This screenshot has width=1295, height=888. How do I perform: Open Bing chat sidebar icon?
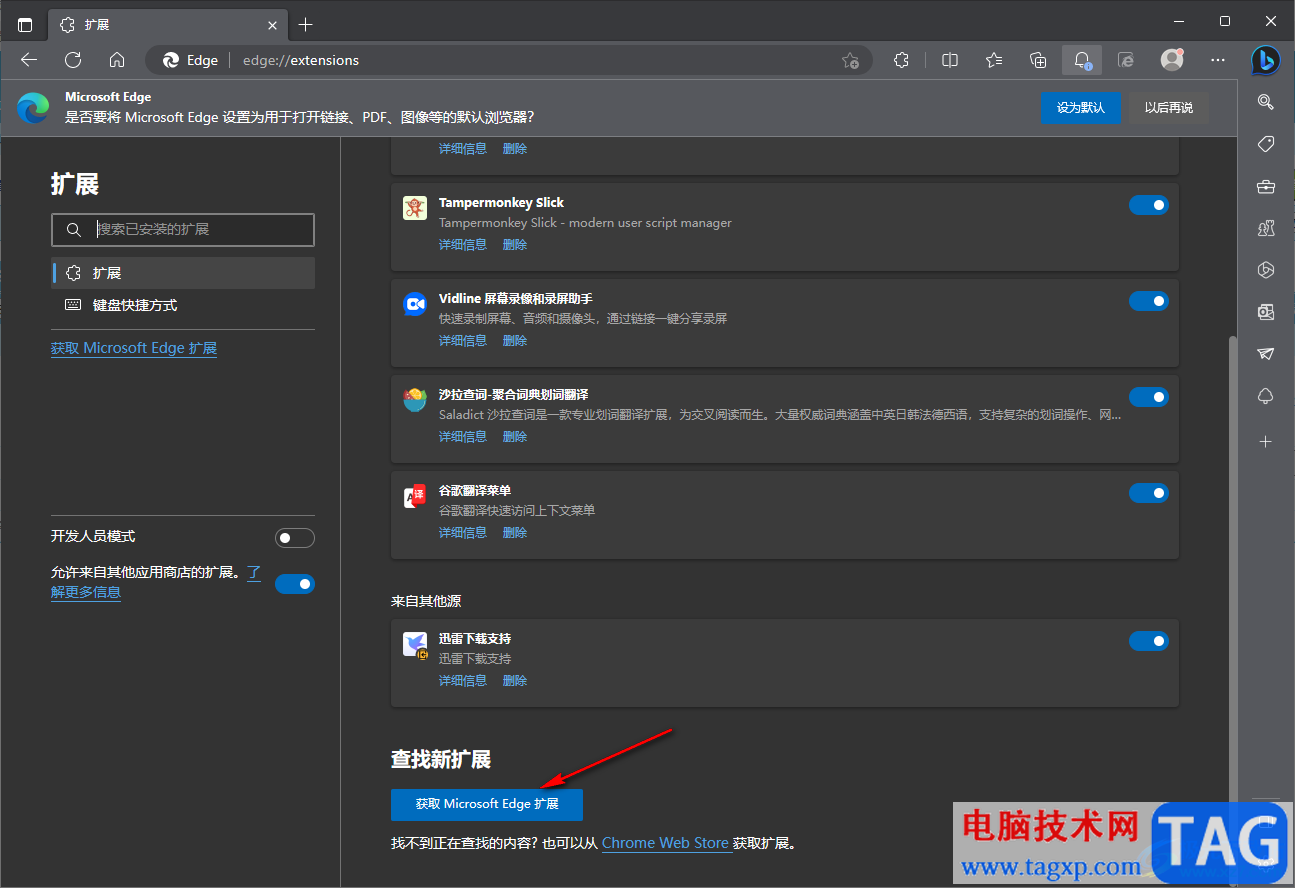1266,60
